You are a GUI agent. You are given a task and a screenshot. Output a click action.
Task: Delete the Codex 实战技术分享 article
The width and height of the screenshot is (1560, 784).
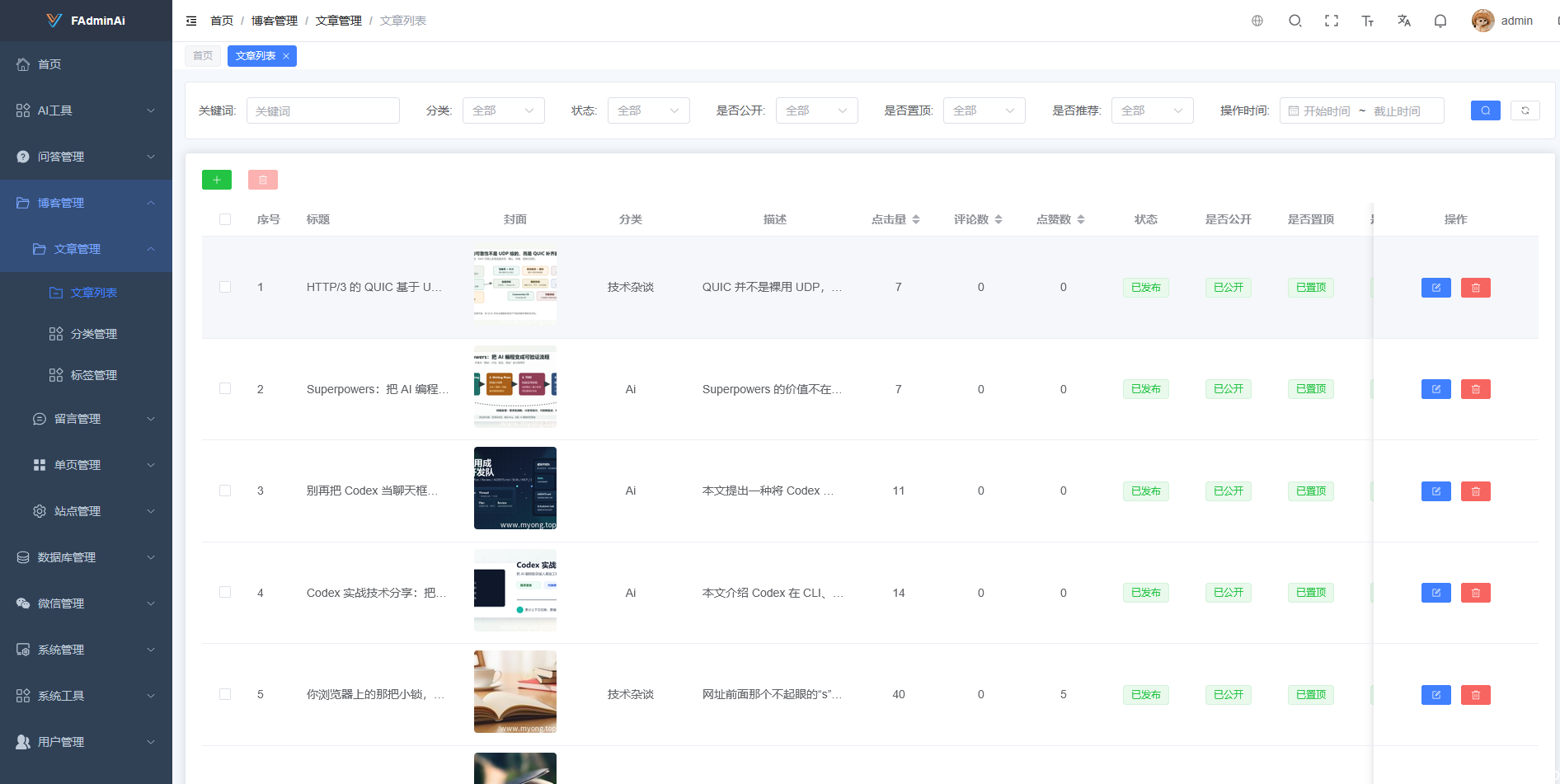[1476, 593]
